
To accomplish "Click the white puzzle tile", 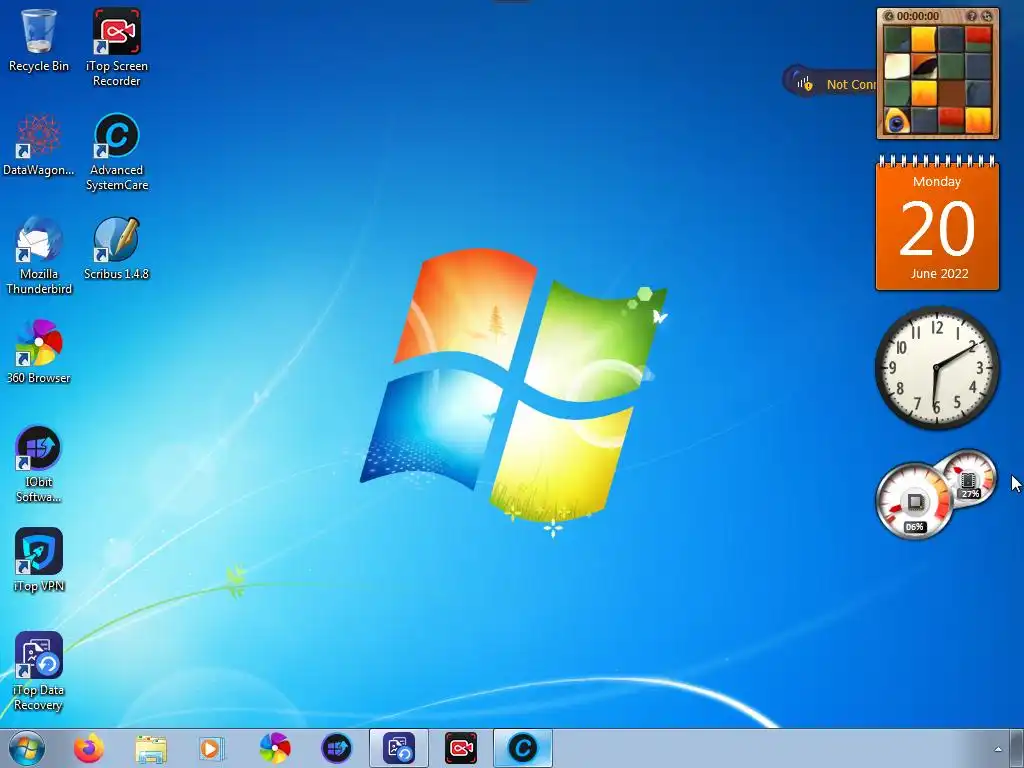I will [897, 66].
